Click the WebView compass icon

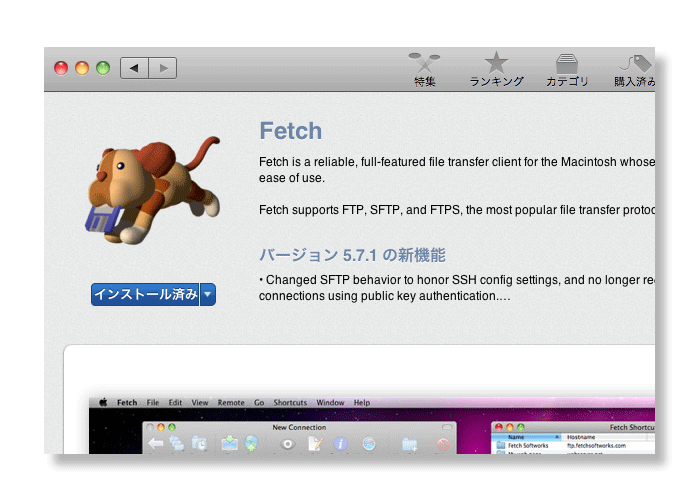[369, 444]
